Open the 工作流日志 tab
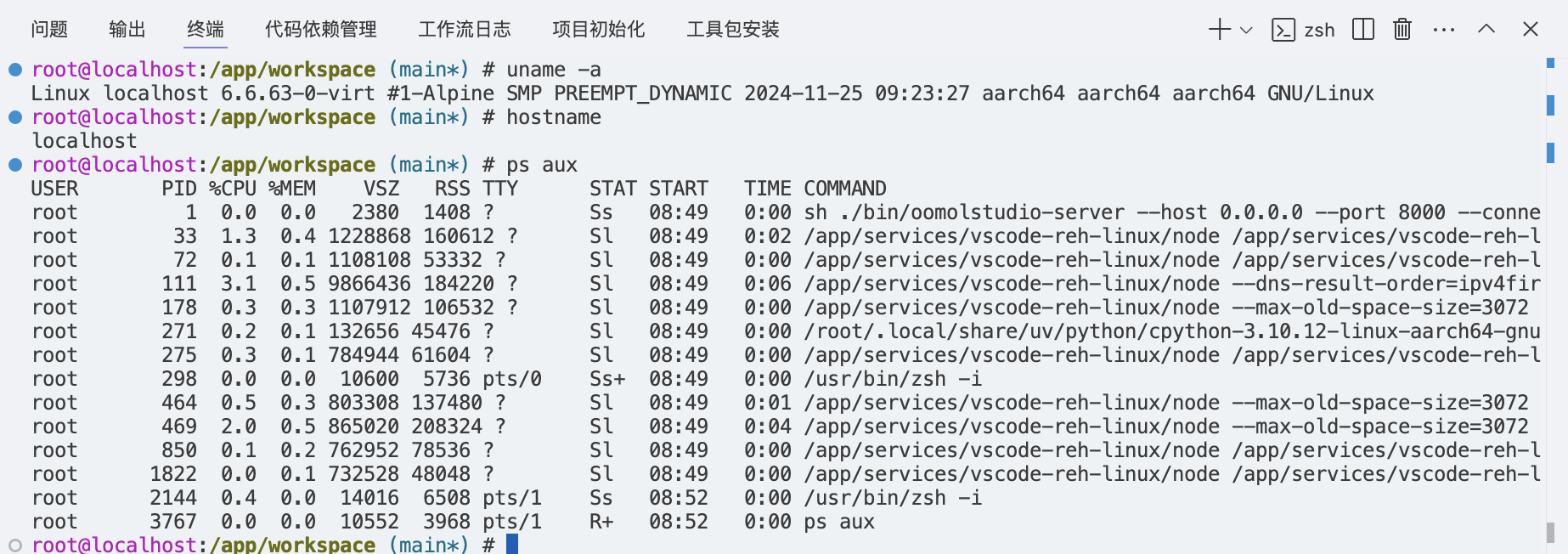Viewport: 1568px width, 554px height. click(x=465, y=30)
